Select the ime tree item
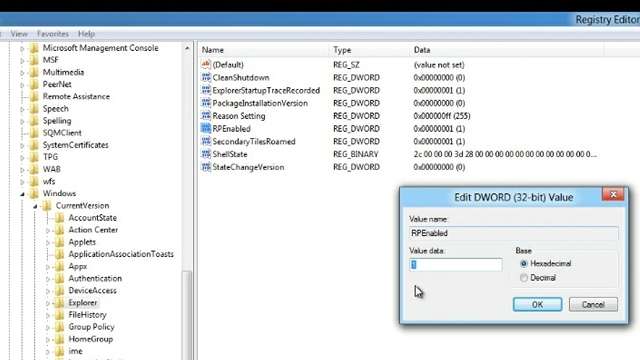 pyautogui.click(x=76, y=351)
